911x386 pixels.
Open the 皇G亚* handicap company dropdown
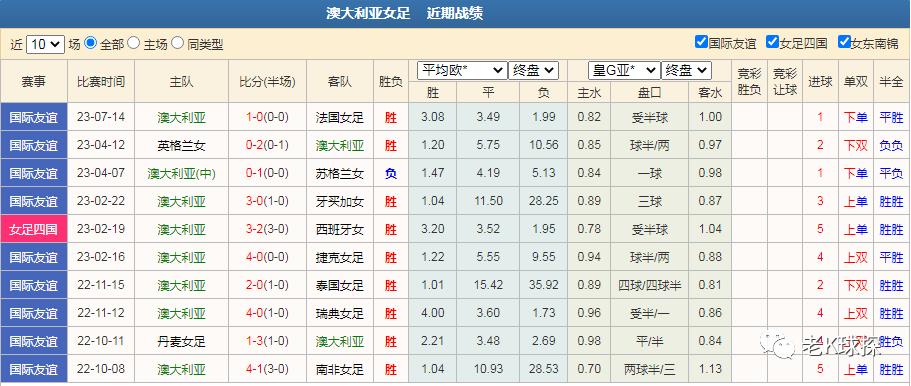click(x=625, y=71)
